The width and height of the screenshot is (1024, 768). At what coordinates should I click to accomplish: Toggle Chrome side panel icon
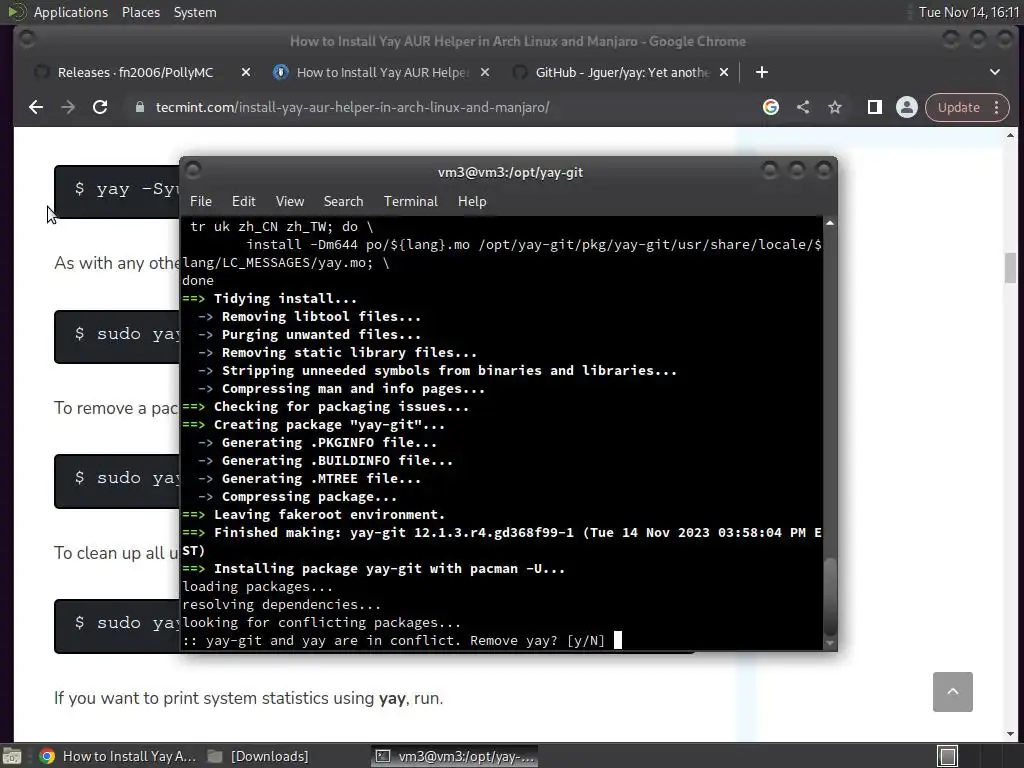point(874,107)
